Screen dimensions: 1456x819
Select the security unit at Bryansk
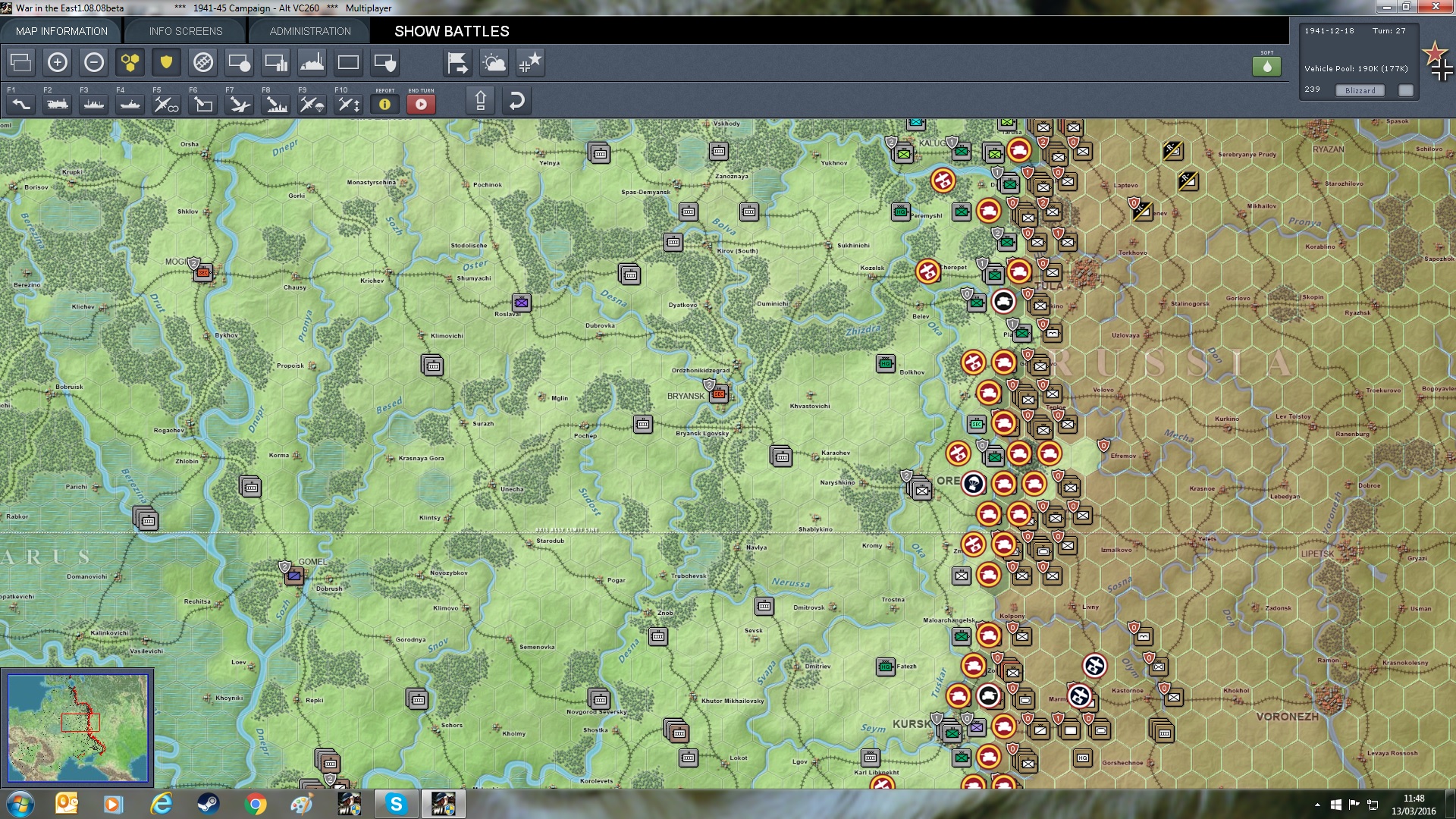tap(719, 394)
